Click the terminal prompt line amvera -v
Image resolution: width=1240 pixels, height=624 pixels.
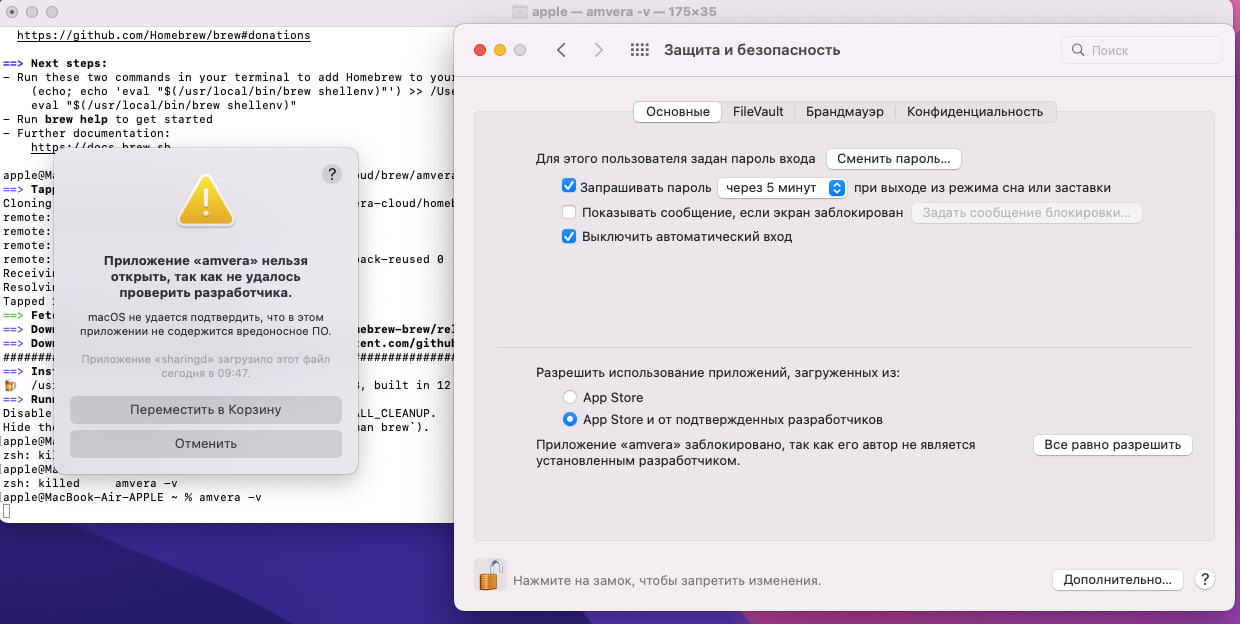point(133,497)
